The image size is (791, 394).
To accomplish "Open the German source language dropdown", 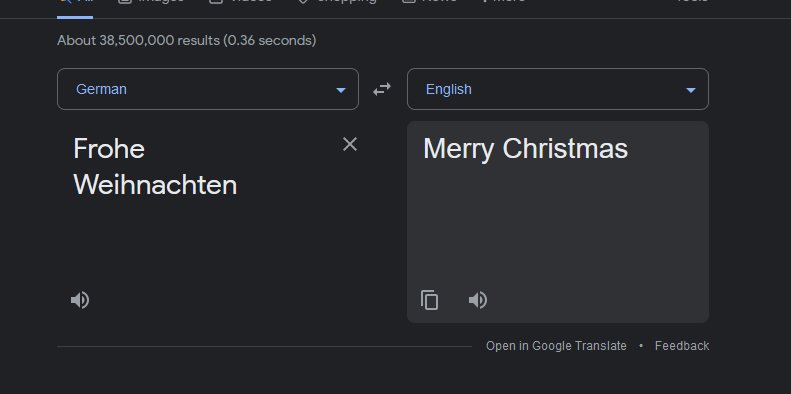I will pos(208,89).
